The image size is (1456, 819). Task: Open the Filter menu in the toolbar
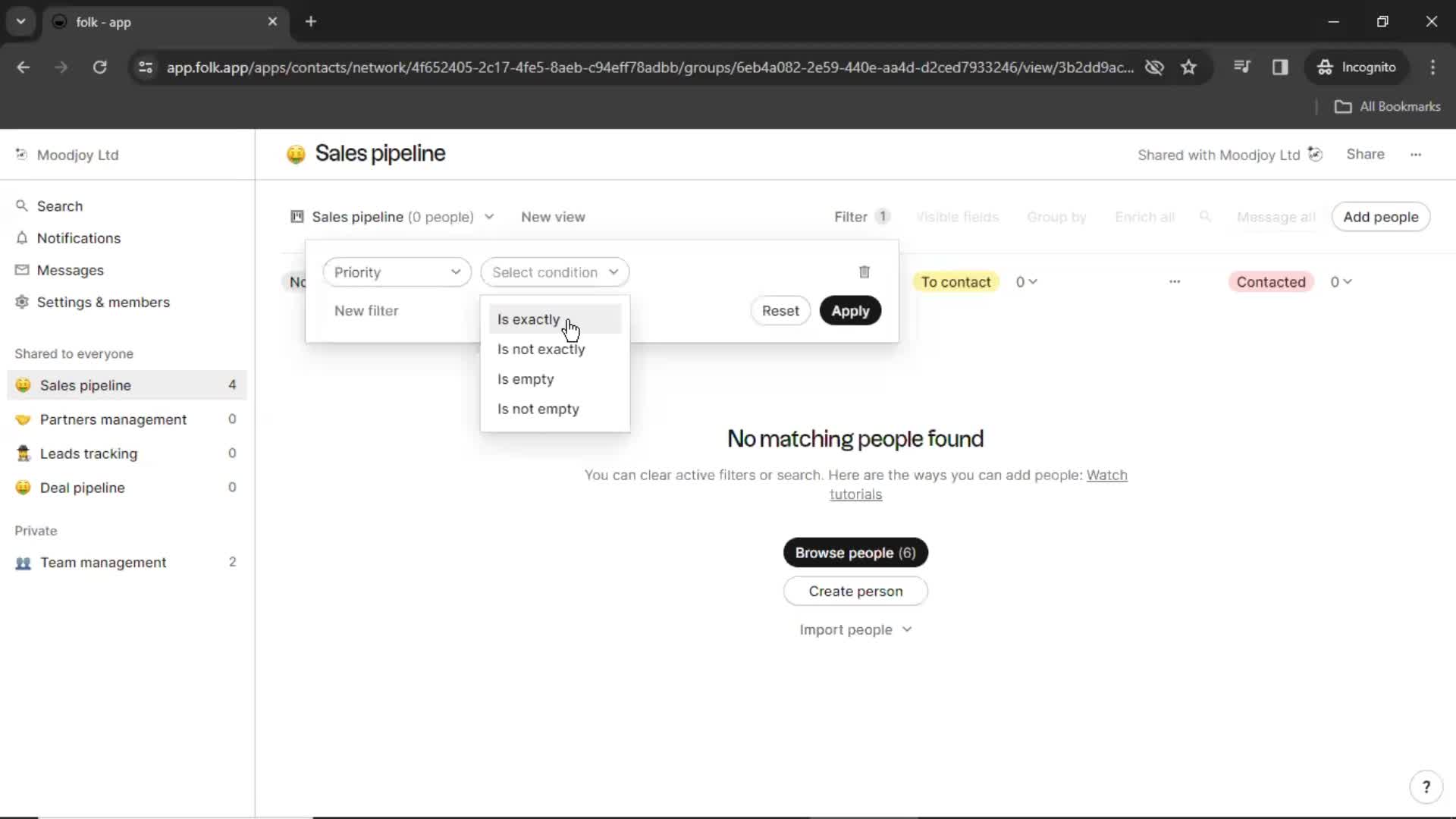861,217
